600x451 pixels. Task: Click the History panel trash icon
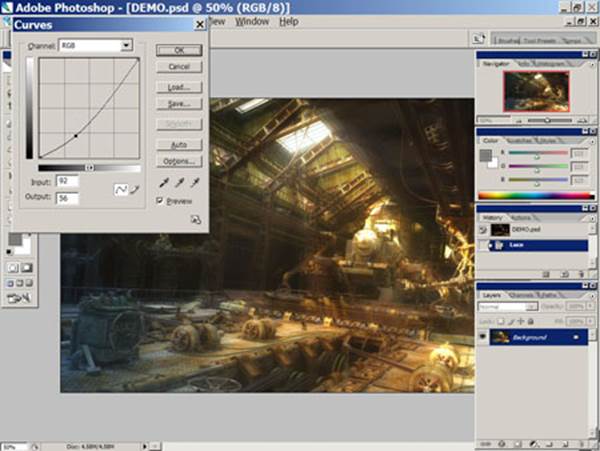tap(581, 274)
